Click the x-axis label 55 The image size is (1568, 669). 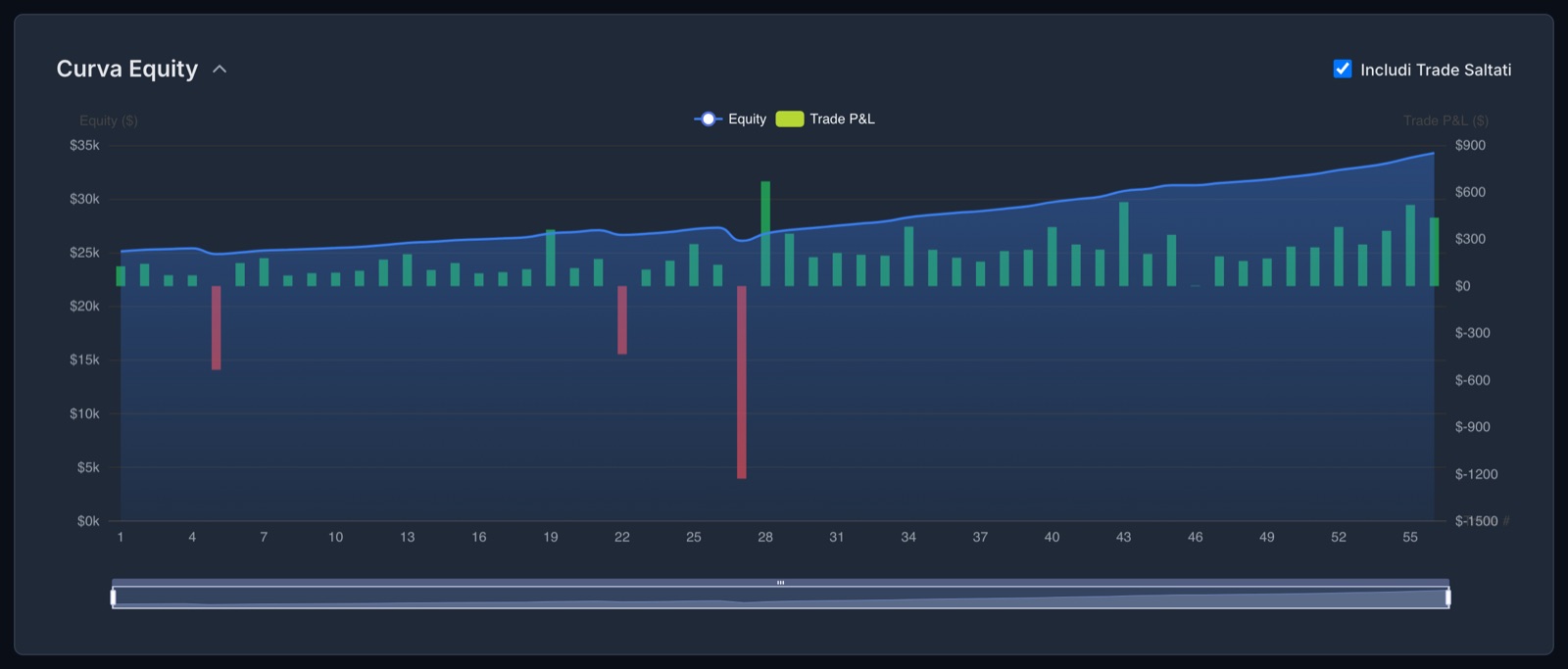(1410, 537)
